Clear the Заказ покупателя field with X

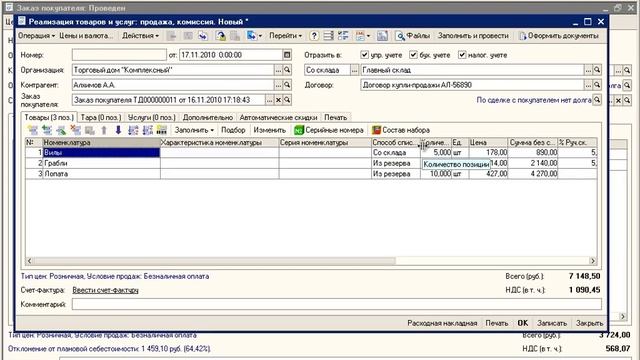pyautogui.click(x=278, y=100)
